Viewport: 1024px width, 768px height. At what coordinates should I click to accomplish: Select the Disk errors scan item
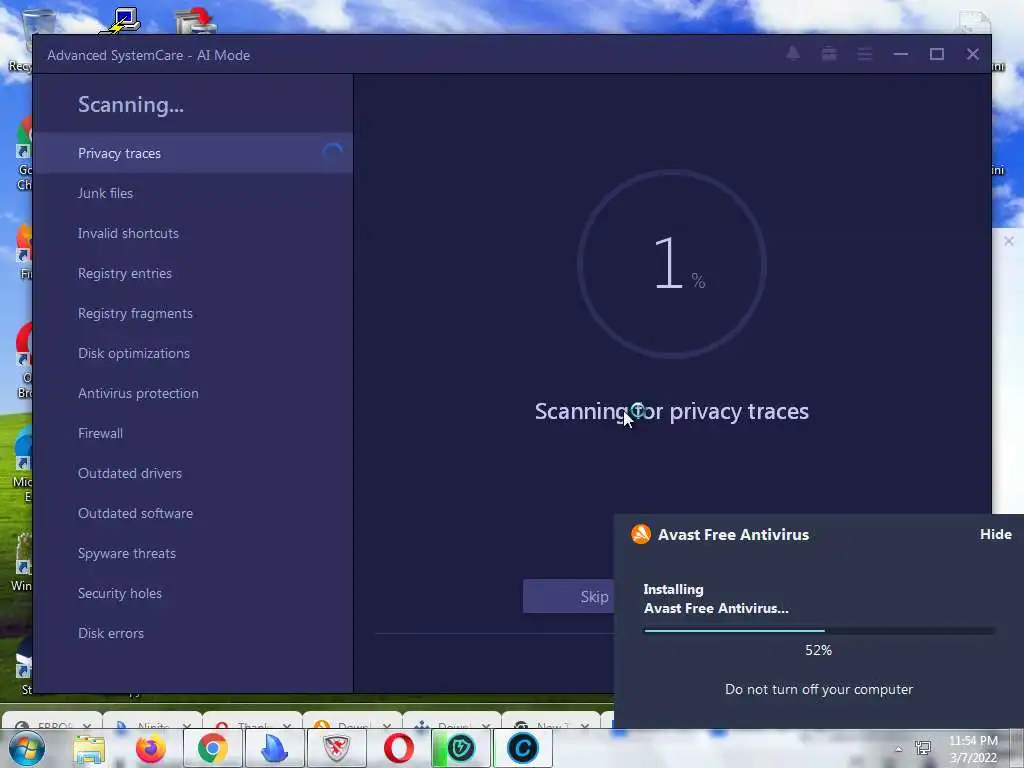tap(193, 633)
